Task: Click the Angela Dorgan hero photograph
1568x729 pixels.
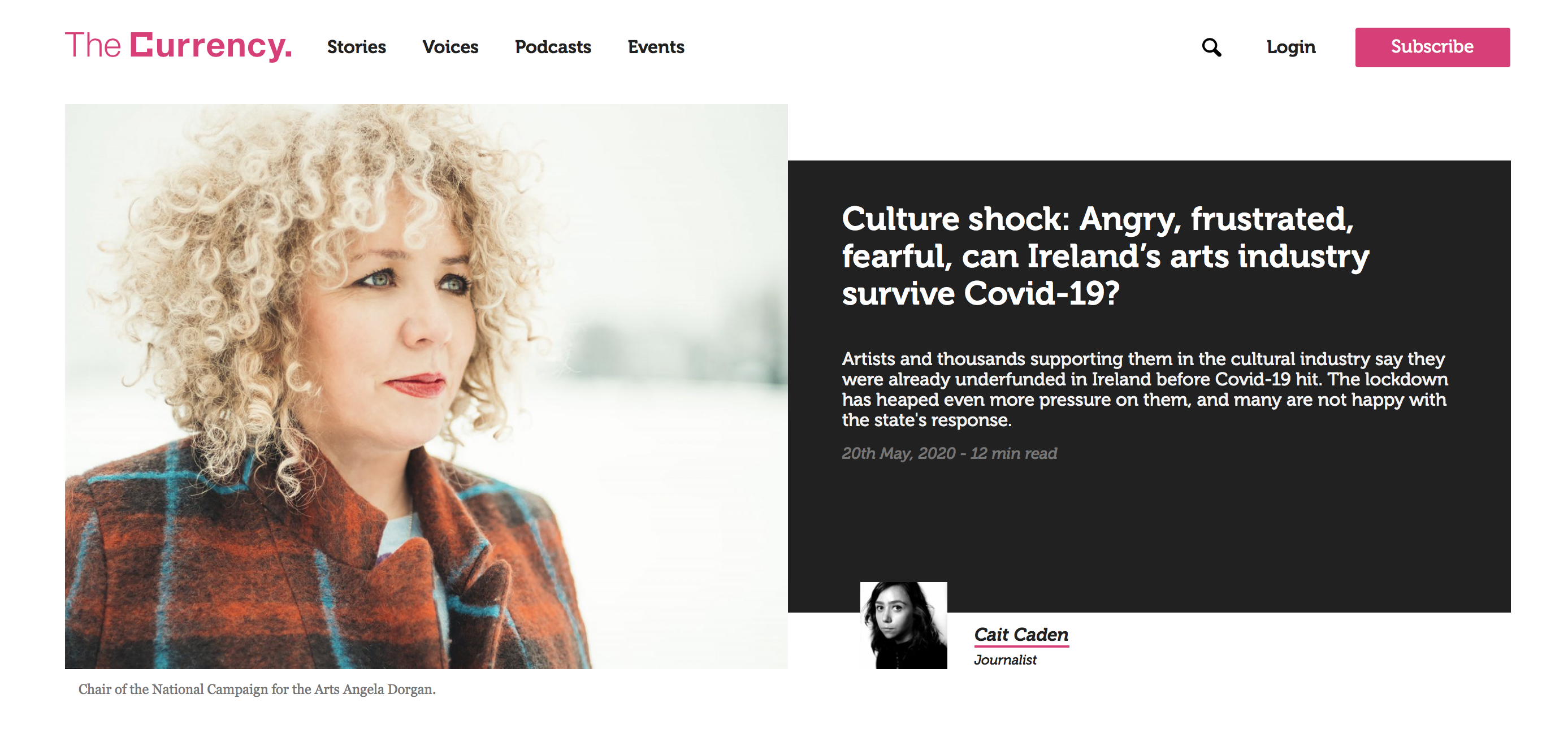Action: coord(426,387)
